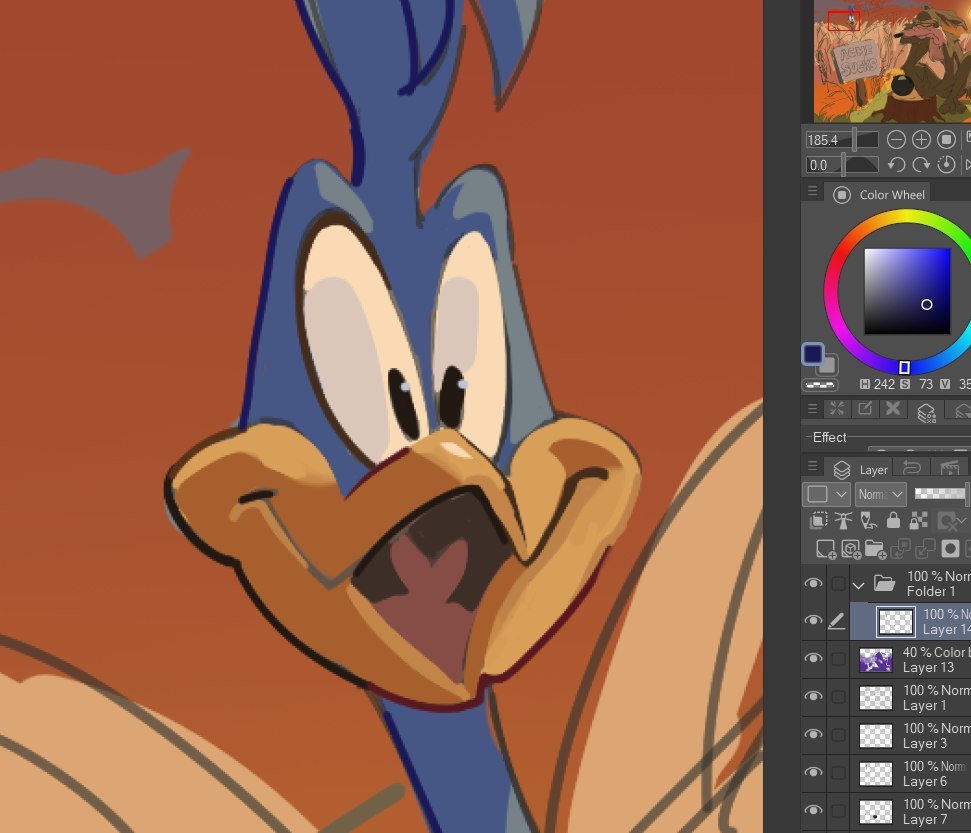The height and width of the screenshot is (833, 971).
Task: Click the lock transparent pixels icon
Action: point(918,520)
